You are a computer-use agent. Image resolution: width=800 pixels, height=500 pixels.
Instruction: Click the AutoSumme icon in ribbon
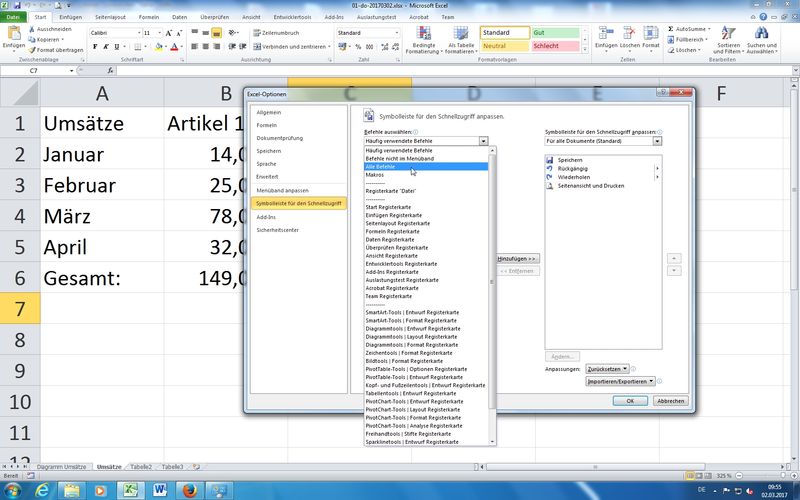[669, 31]
